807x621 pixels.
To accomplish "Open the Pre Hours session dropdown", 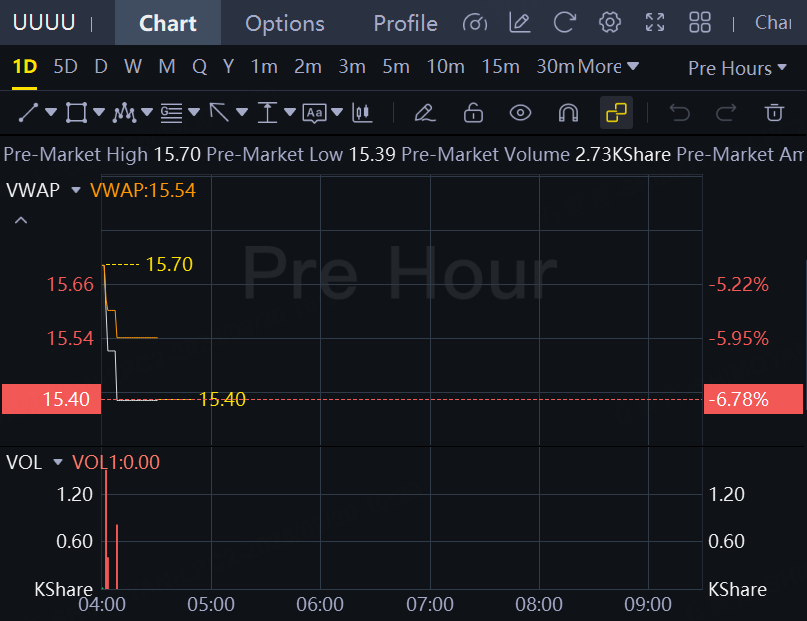I will 738,68.
